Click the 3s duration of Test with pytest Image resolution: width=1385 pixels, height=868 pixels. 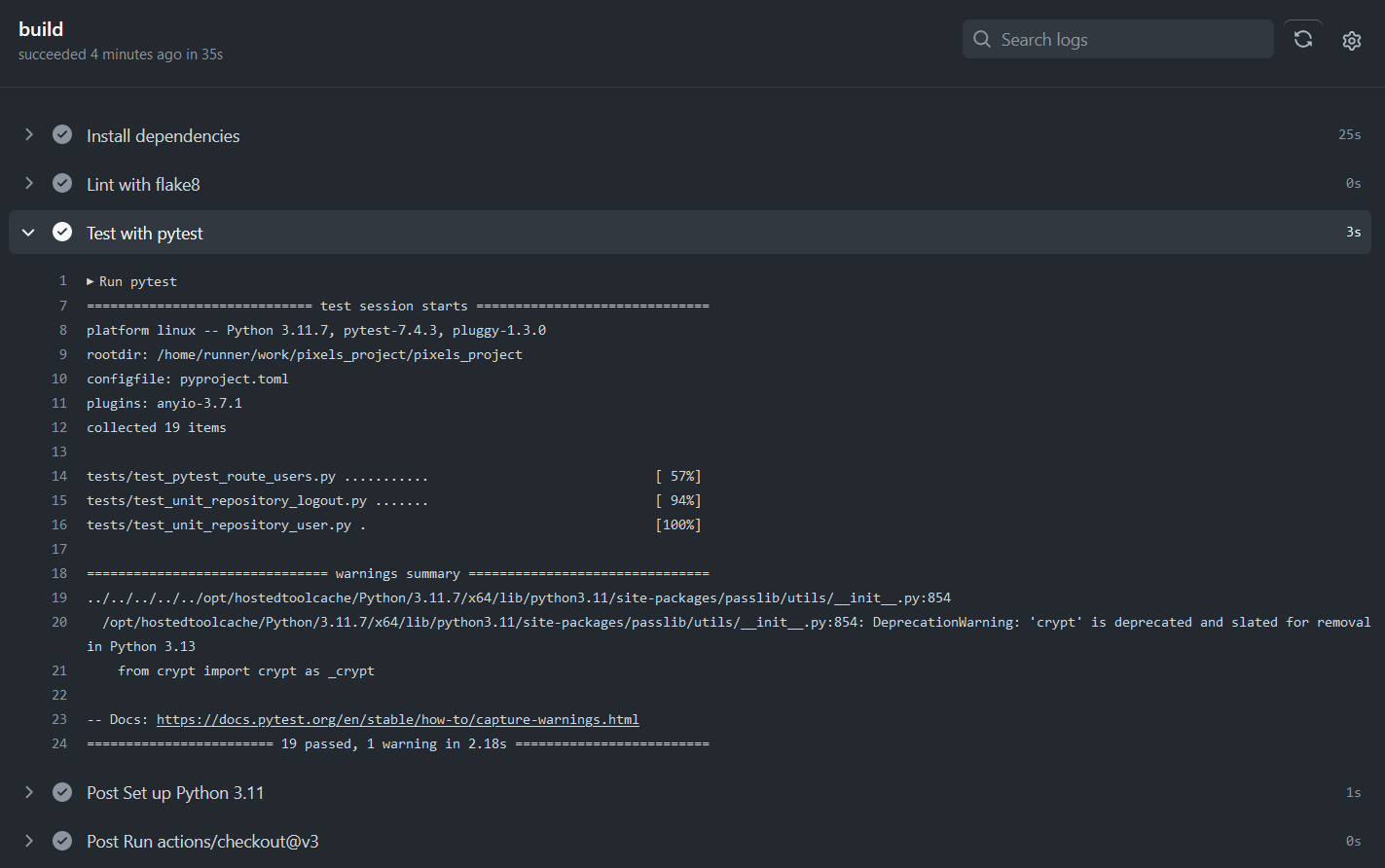pyautogui.click(x=1353, y=232)
